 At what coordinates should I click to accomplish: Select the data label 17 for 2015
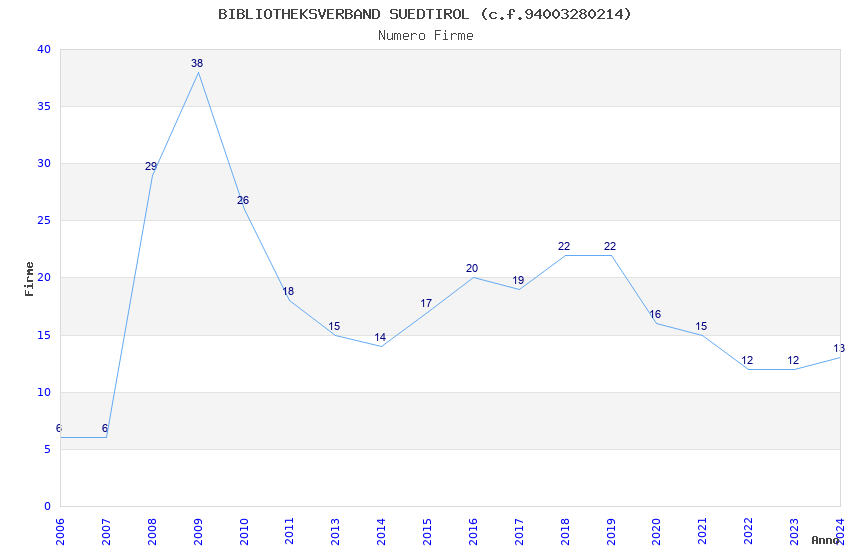[426, 303]
